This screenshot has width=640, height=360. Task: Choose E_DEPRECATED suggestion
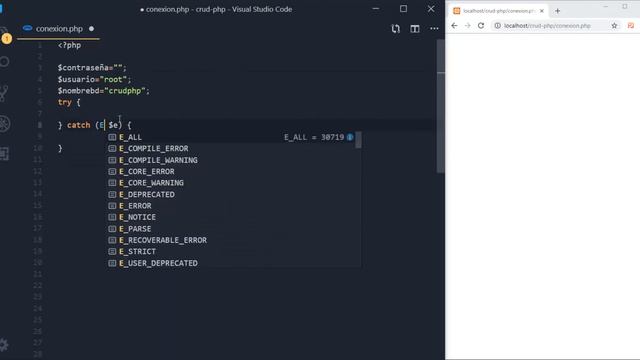pos(230,194)
